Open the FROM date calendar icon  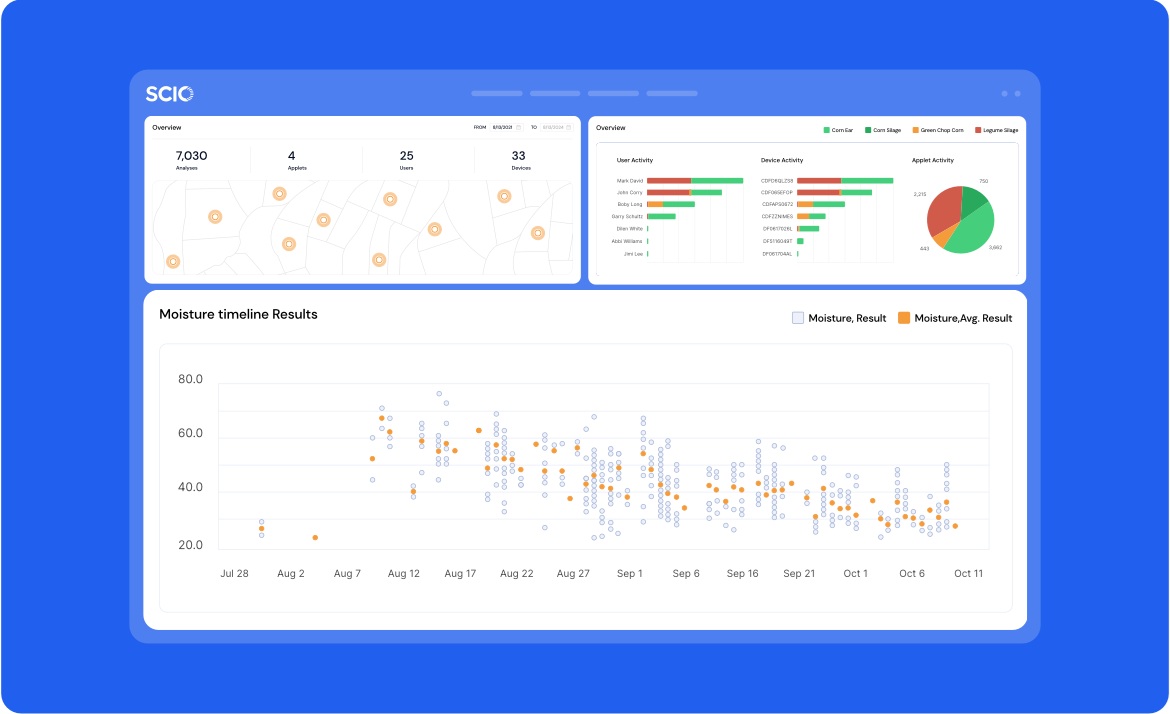click(518, 128)
